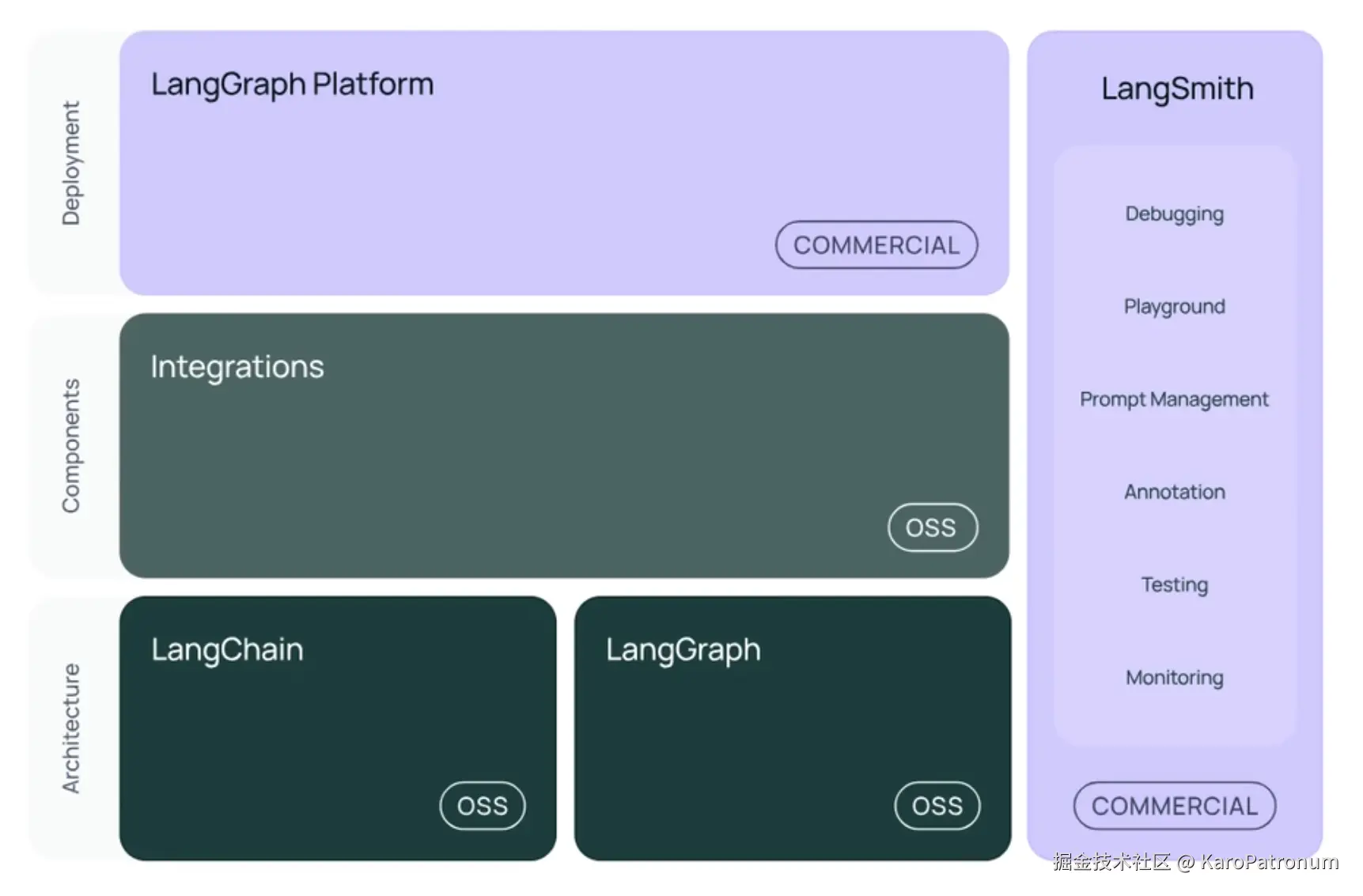Click the KaroPatronum watermark text
This screenshot has height=896, width=1363.
[1269, 862]
